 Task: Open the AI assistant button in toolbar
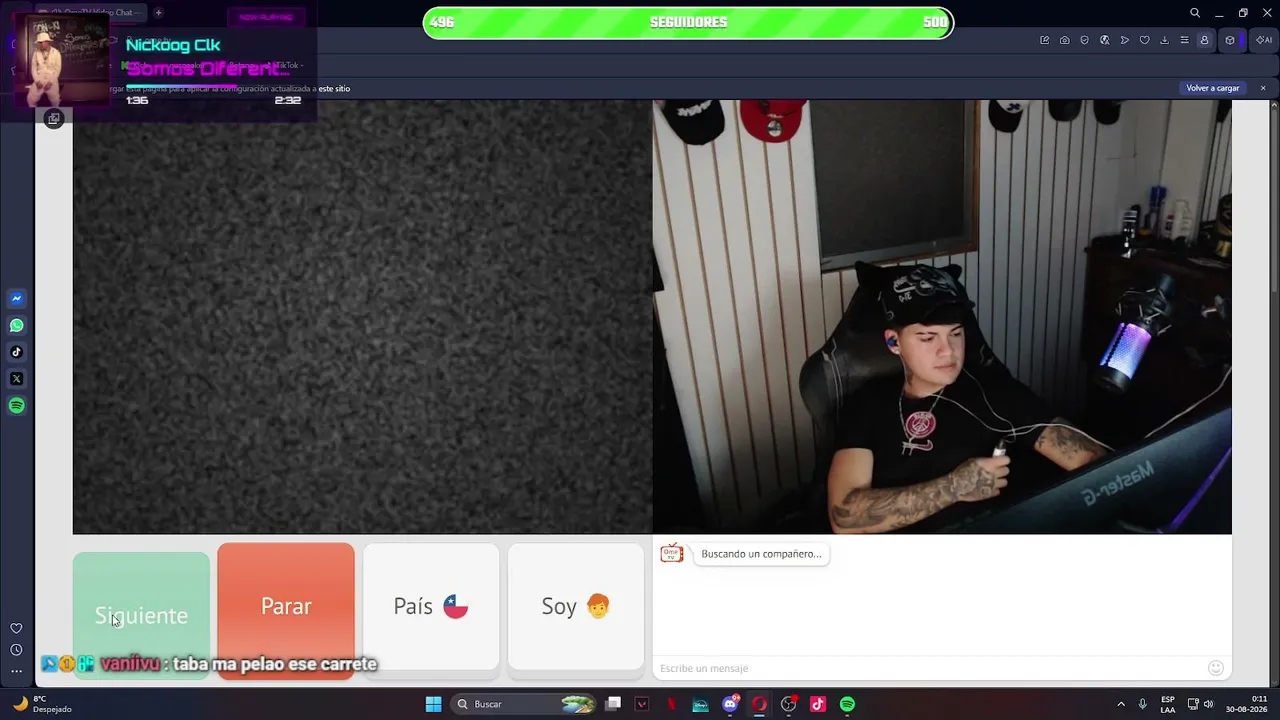[x=1264, y=40]
